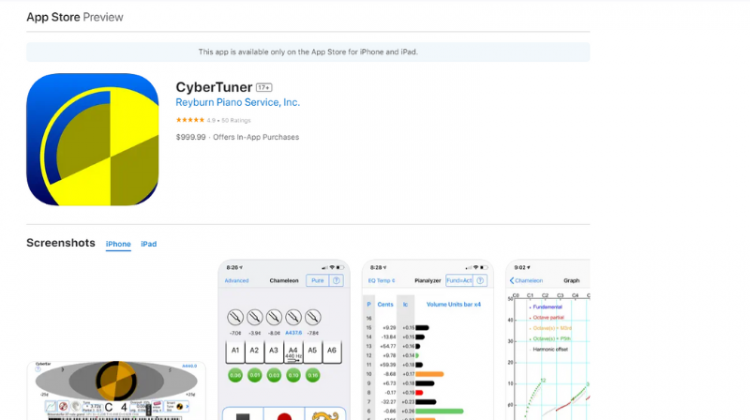Open the spinner tuner screenshot thumbnail
The height and width of the screenshot is (420, 750).
click(116, 391)
